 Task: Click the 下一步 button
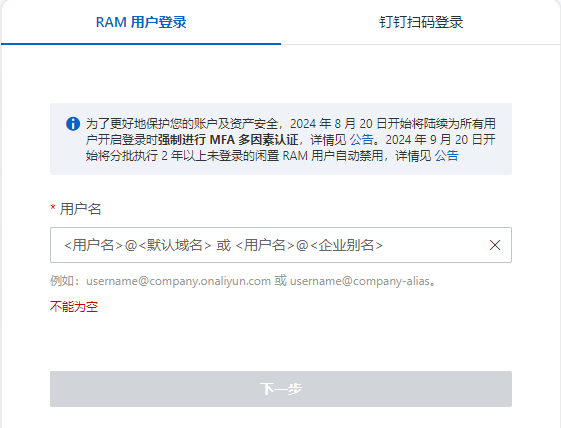point(281,389)
